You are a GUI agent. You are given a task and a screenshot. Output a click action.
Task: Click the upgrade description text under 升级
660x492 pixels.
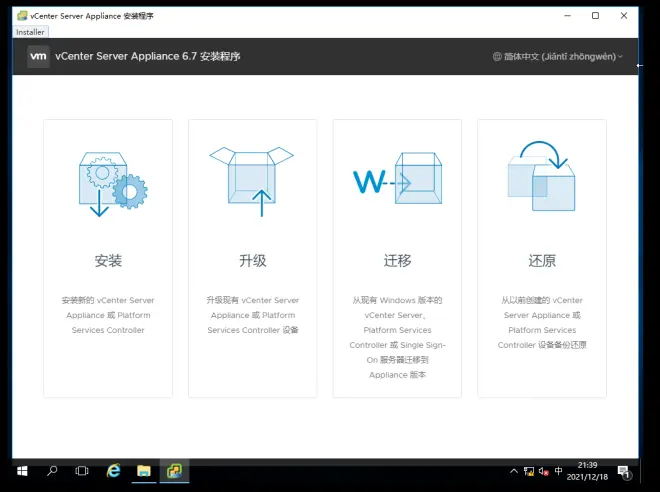click(x=253, y=315)
